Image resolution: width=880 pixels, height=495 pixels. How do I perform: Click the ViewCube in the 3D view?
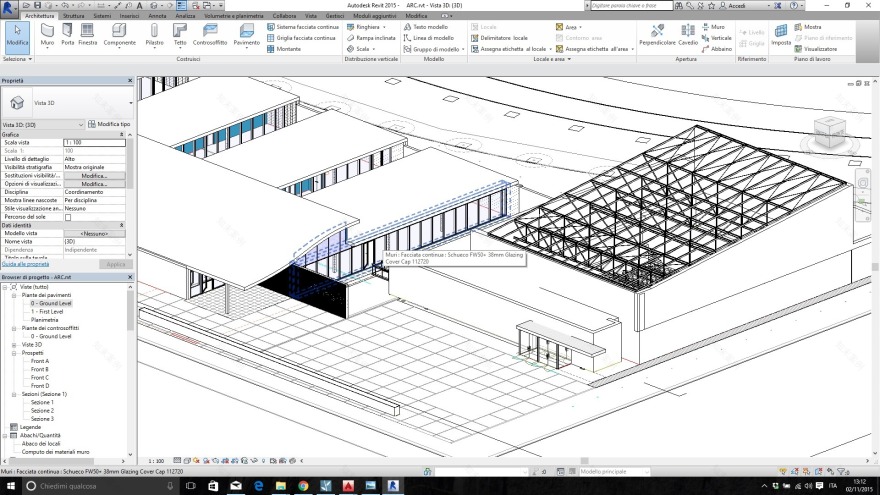[x=828, y=128]
